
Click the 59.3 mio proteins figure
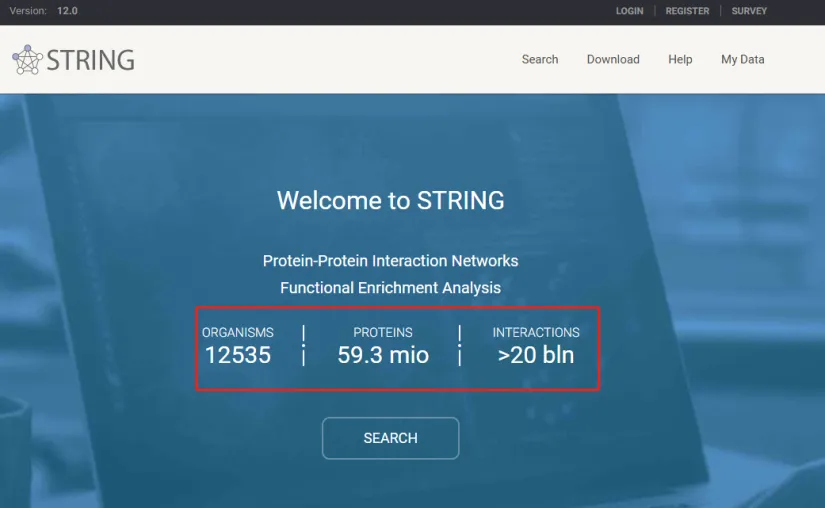(x=383, y=355)
